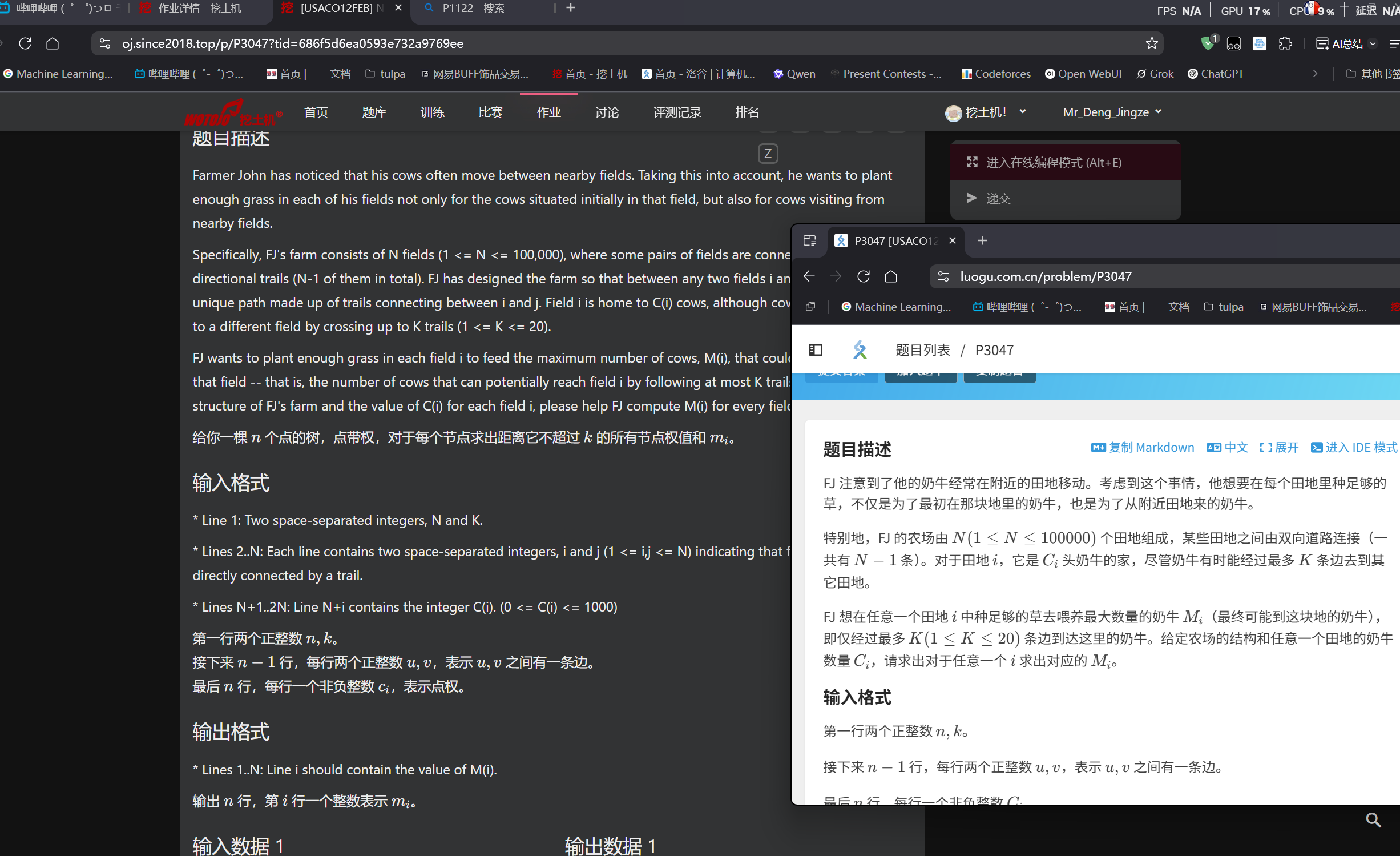The width and height of the screenshot is (1400, 856).
Task: Expand Mr_Deng_Jingze user dropdown
Action: click(1112, 112)
